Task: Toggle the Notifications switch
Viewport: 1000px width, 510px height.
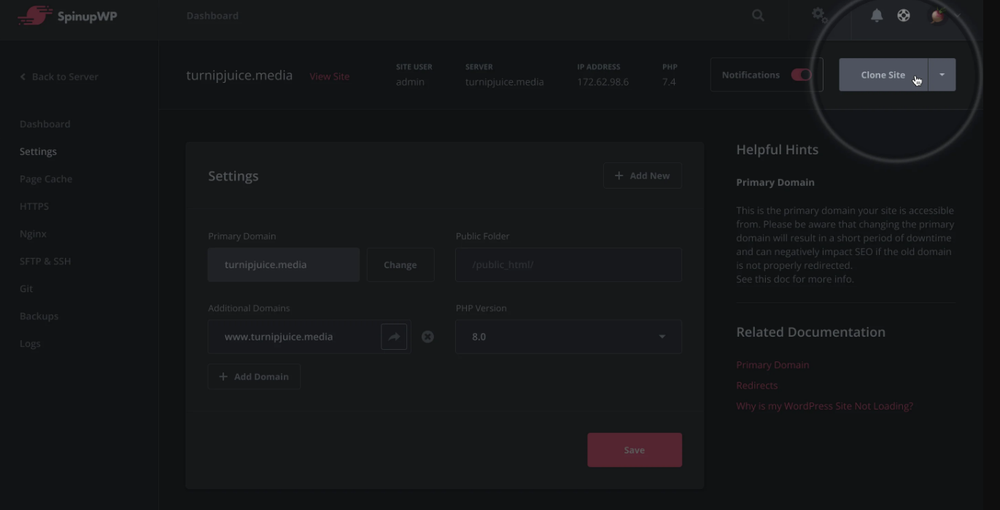Action: [x=801, y=75]
